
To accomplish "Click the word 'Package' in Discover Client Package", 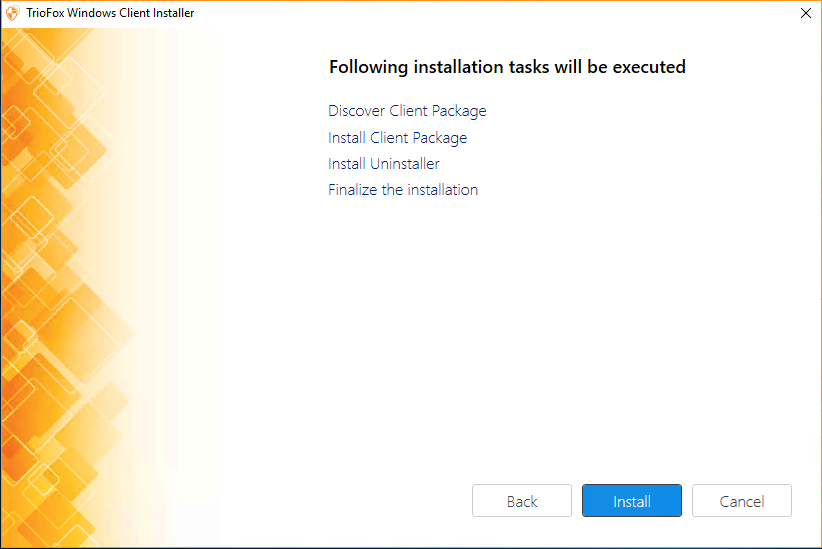I will tap(459, 111).
